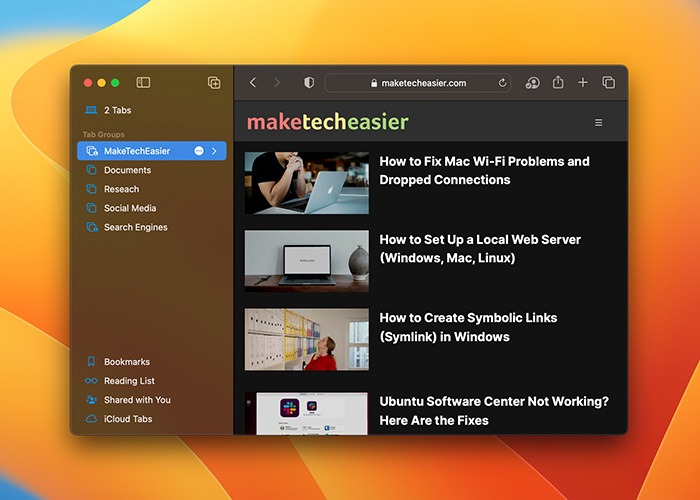The width and height of the screenshot is (700, 500).
Task: Go back to previous page
Action: tap(253, 83)
